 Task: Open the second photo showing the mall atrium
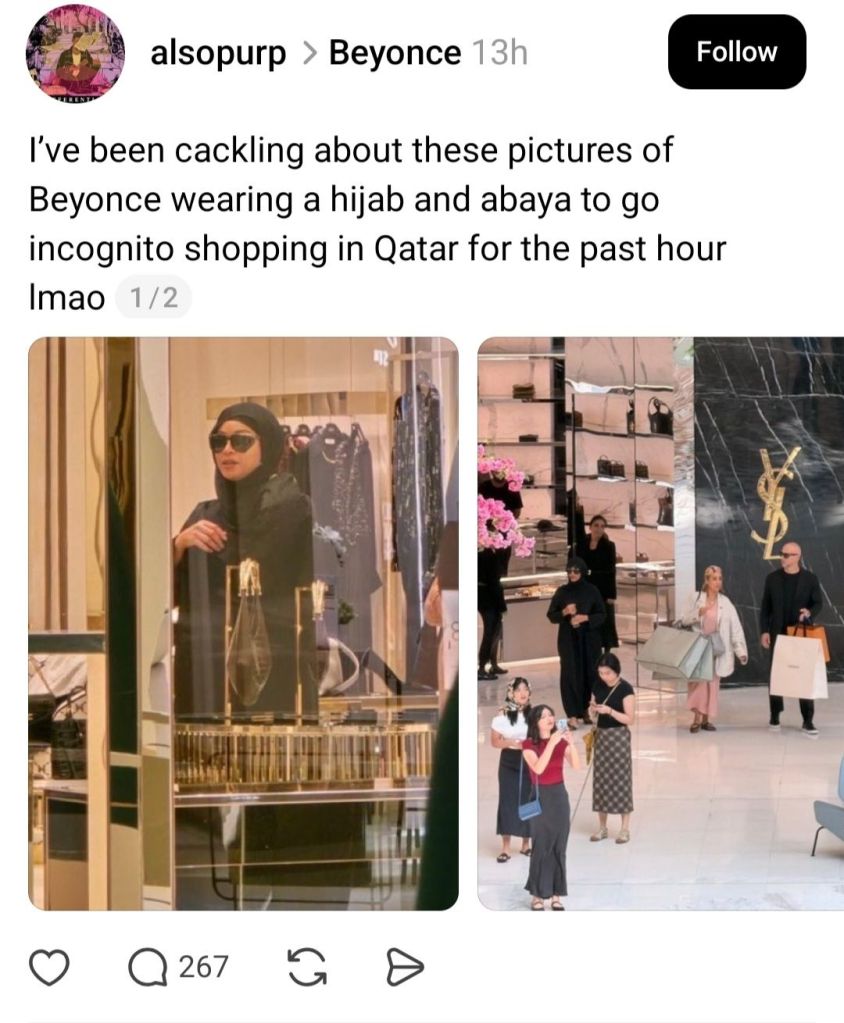(661, 623)
